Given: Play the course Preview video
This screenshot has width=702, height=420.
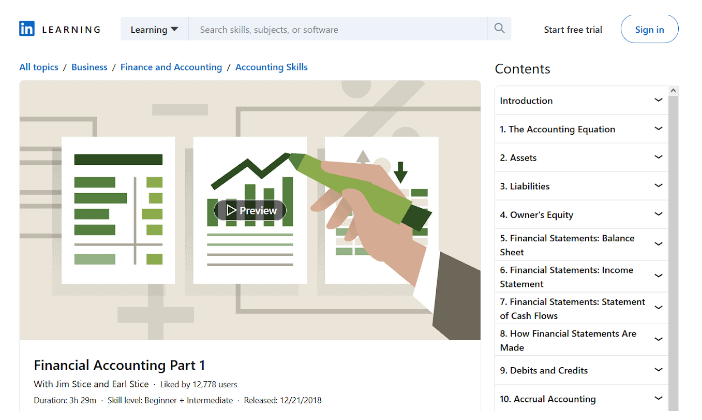Looking at the screenshot, I should pyautogui.click(x=250, y=210).
